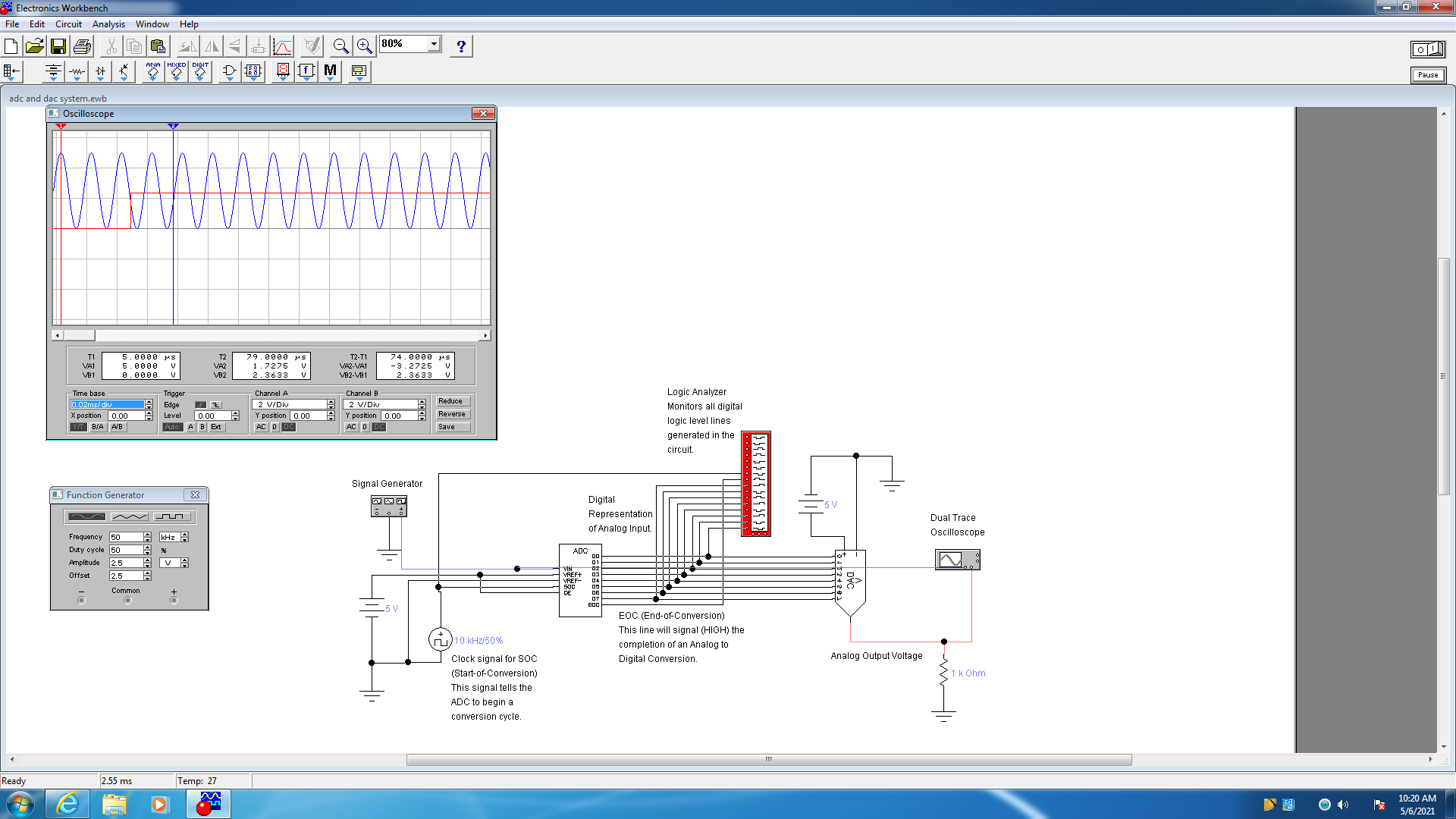The height and width of the screenshot is (819, 1456).
Task: Open the Digital ICs (DIGIT) parts bin
Action: (200, 72)
